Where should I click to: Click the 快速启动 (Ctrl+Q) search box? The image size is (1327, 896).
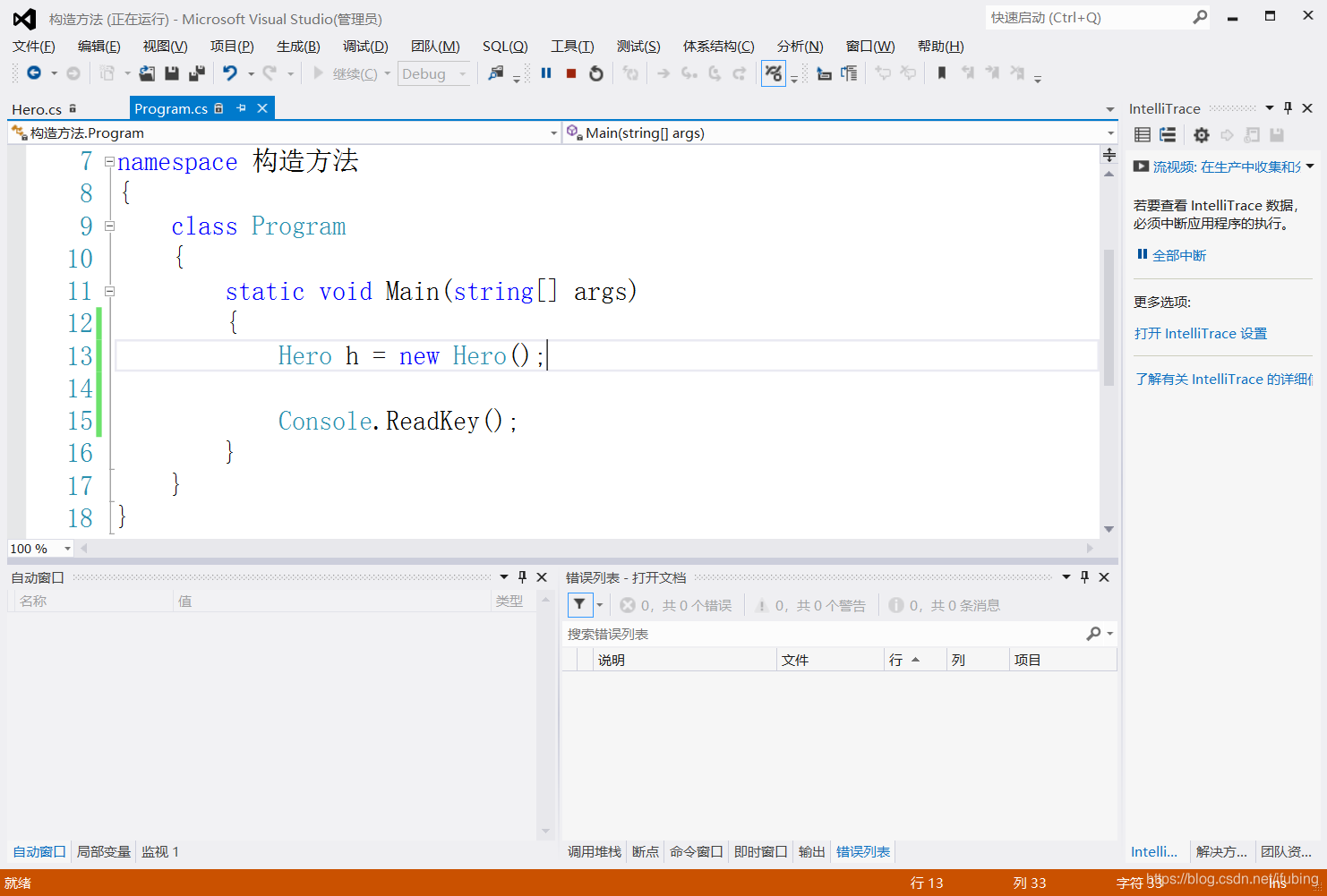tap(1089, 18)
